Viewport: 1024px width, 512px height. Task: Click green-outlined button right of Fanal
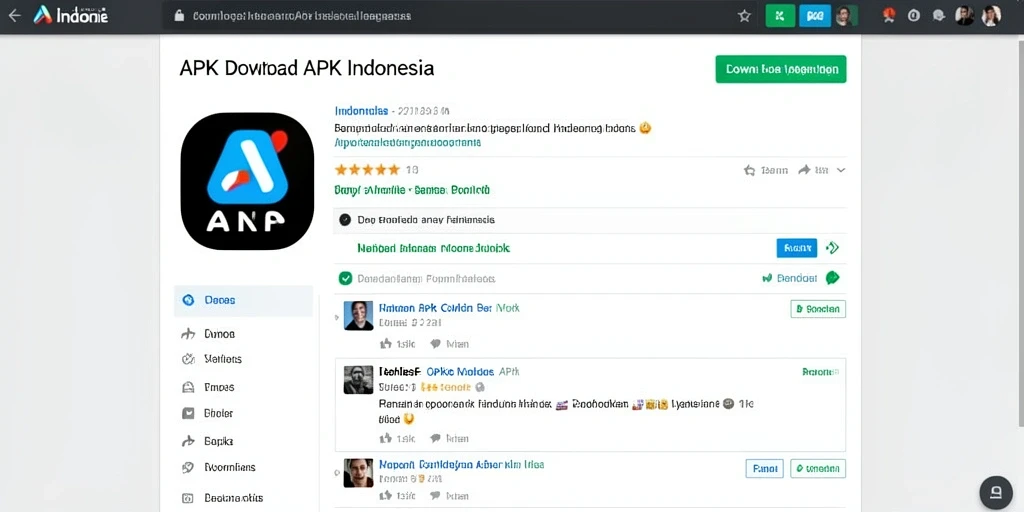[818, 468]
